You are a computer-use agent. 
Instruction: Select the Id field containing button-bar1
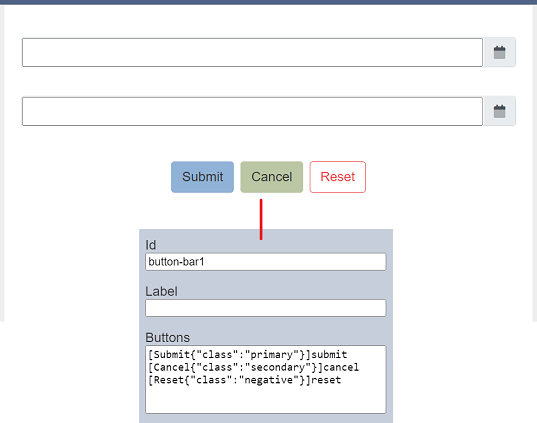point(266,262)
